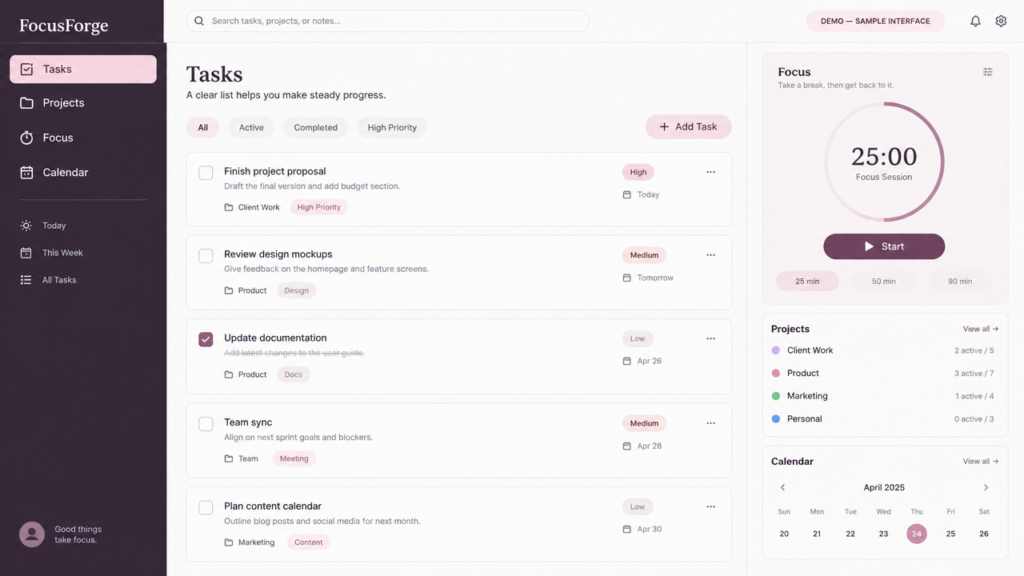
Task: Check off Review design mockups task
Action: click(206, 255)
